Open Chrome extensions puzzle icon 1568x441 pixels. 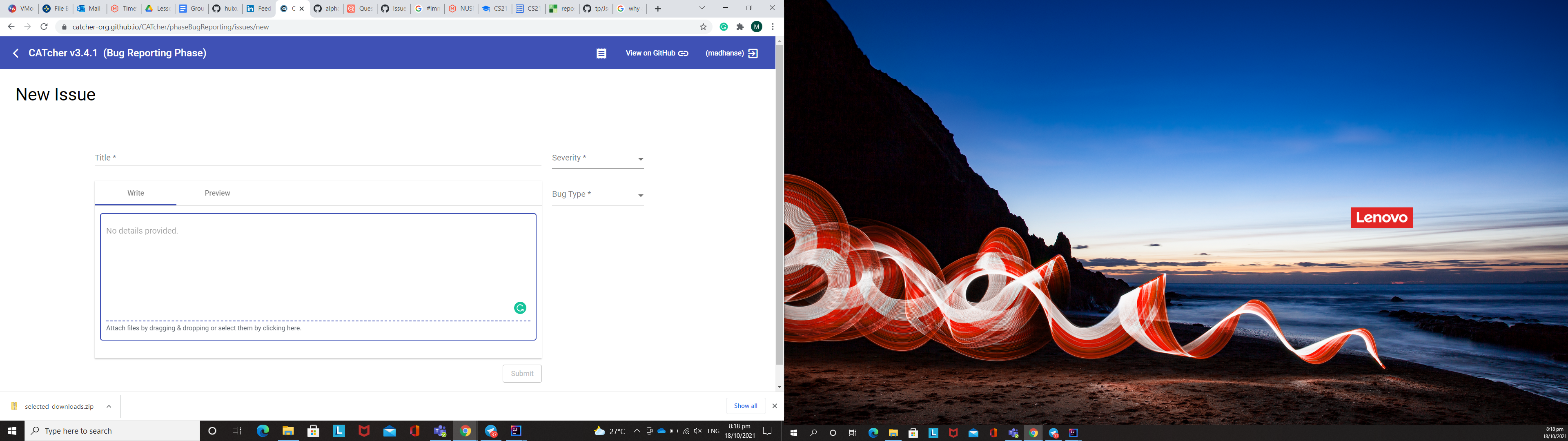pyautogui.click(x=740, y=27)
